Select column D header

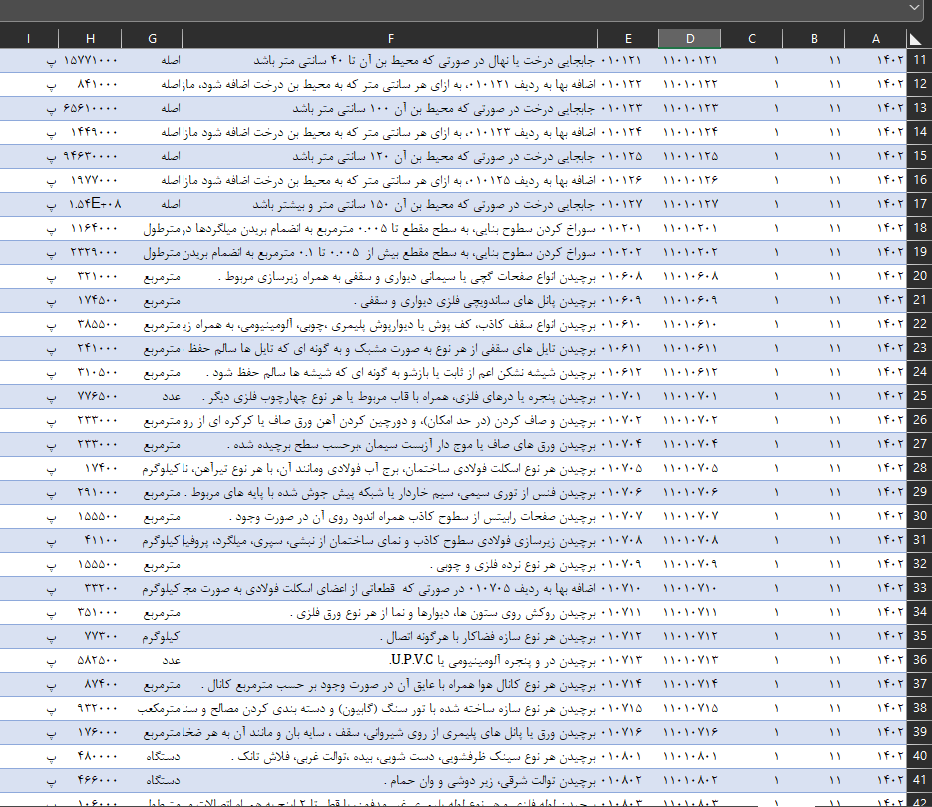click(689, 39)
